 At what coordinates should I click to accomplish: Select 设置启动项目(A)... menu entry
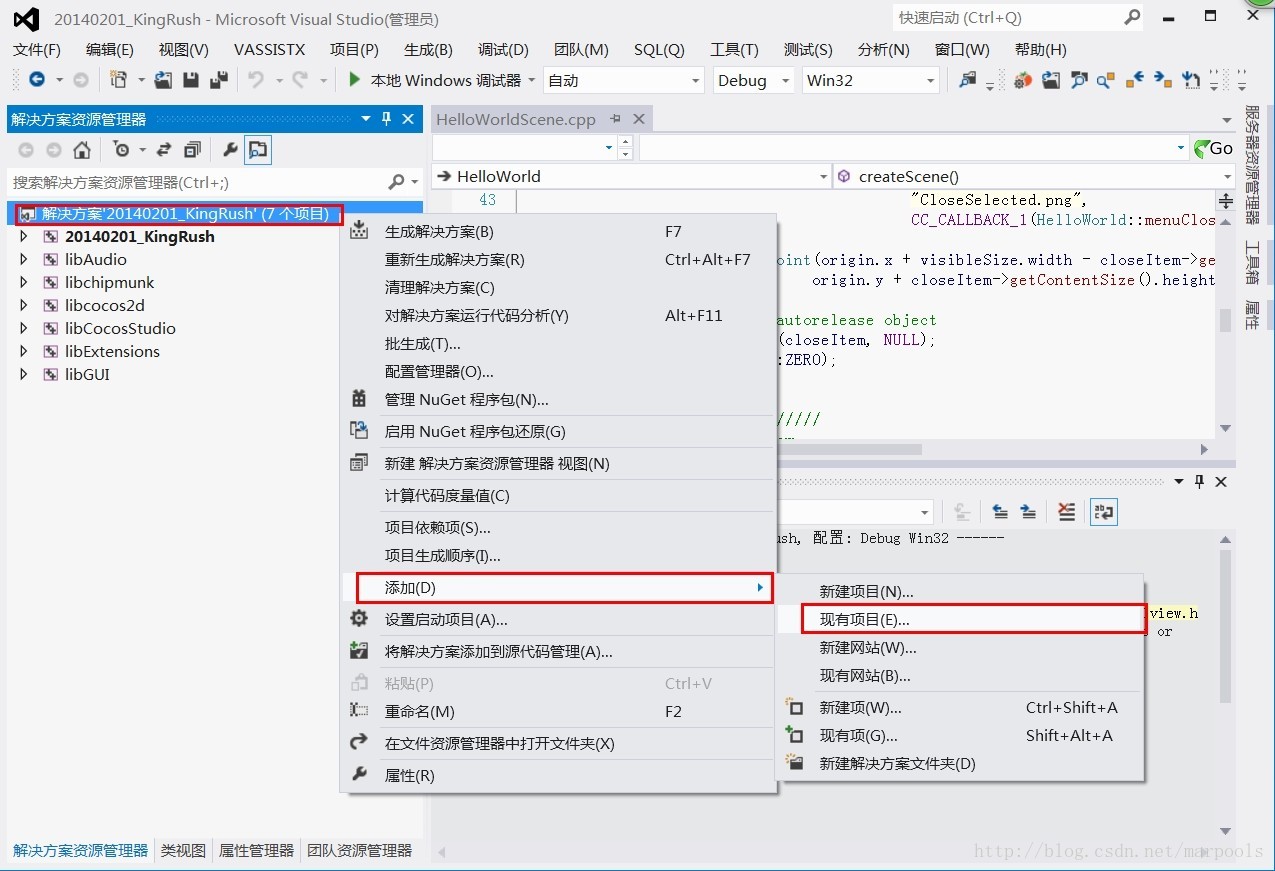point(559,620)
